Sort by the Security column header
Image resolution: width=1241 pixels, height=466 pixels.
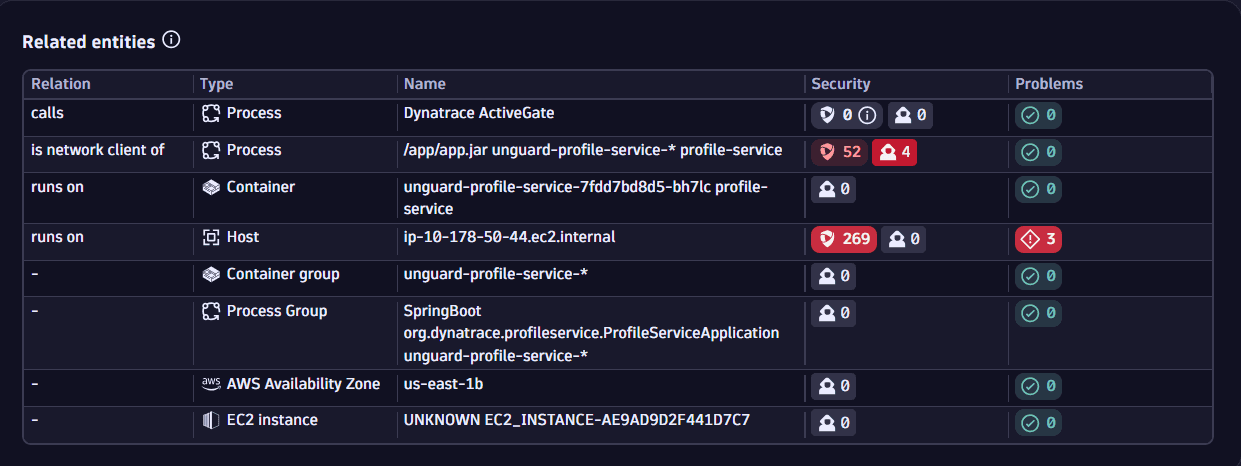click(841, 84)
